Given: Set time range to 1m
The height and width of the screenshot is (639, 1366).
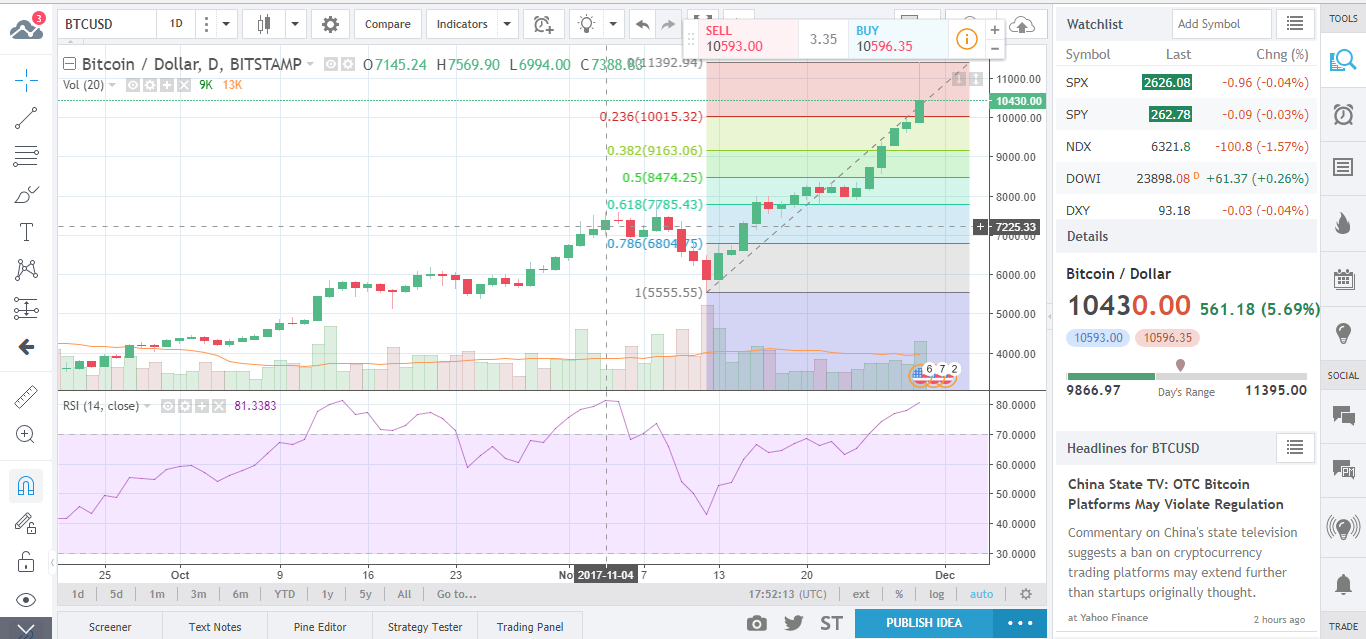Looking at the screenshot, I should 157,594.
